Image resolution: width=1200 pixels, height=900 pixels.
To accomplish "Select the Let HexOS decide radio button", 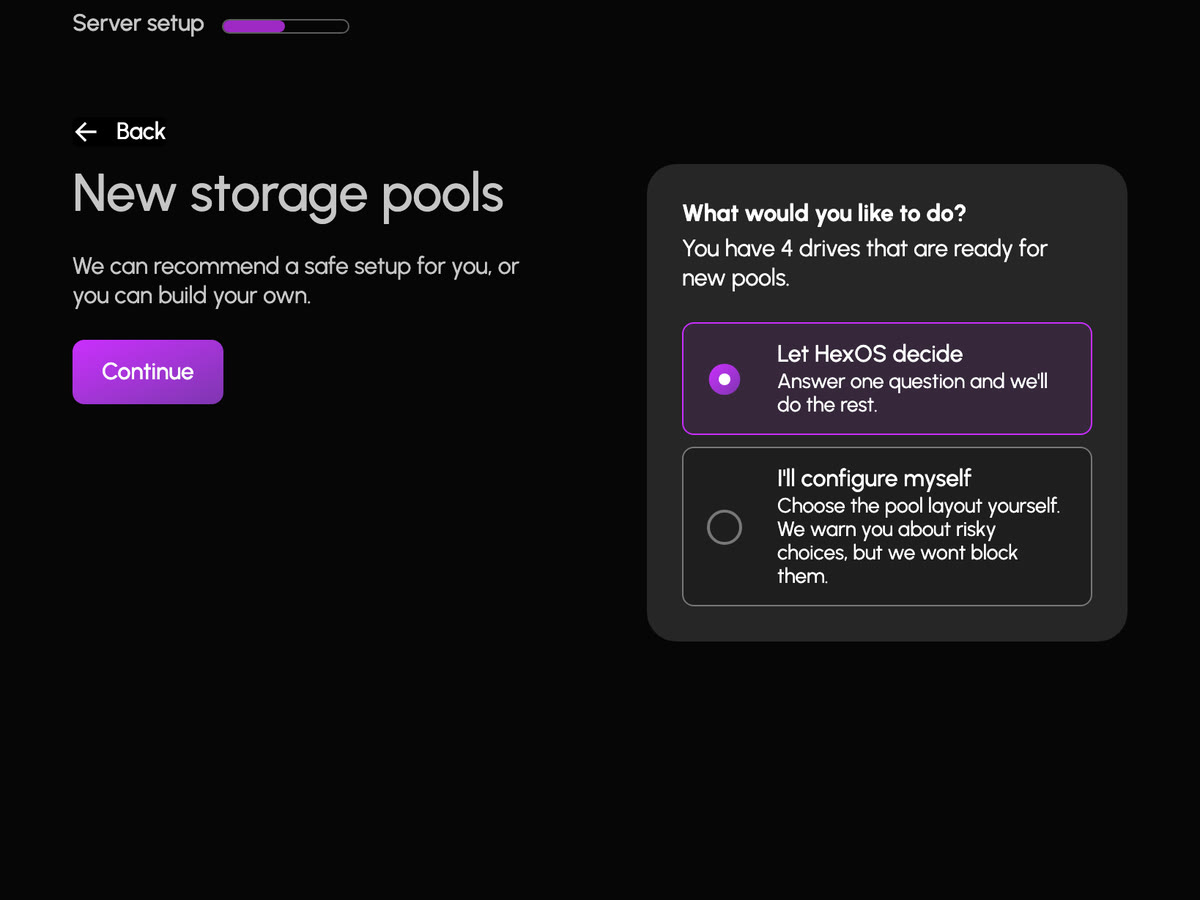I will tap(724, 379).
